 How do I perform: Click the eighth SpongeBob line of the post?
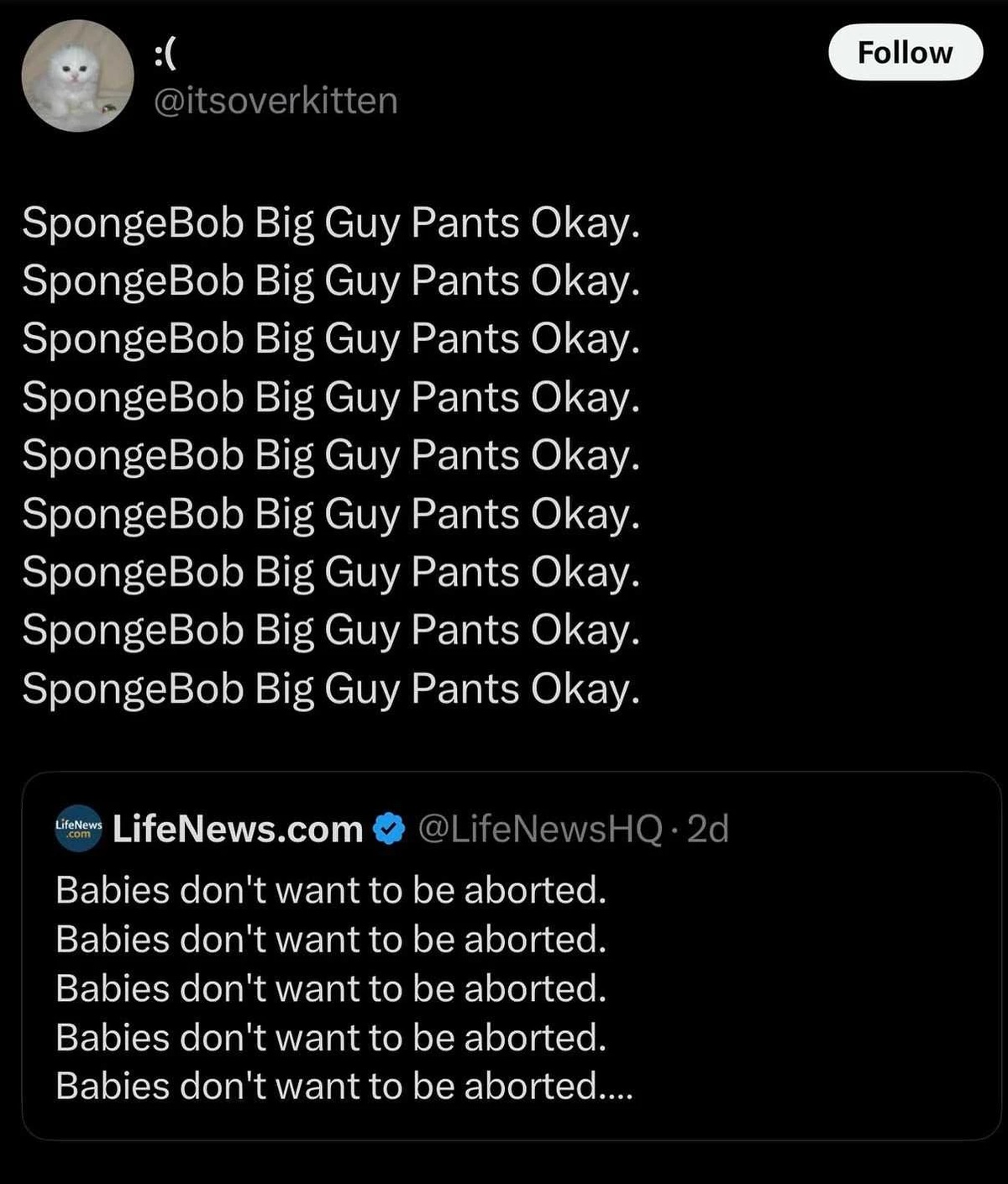pyautogui.click(x=331, y=631)
